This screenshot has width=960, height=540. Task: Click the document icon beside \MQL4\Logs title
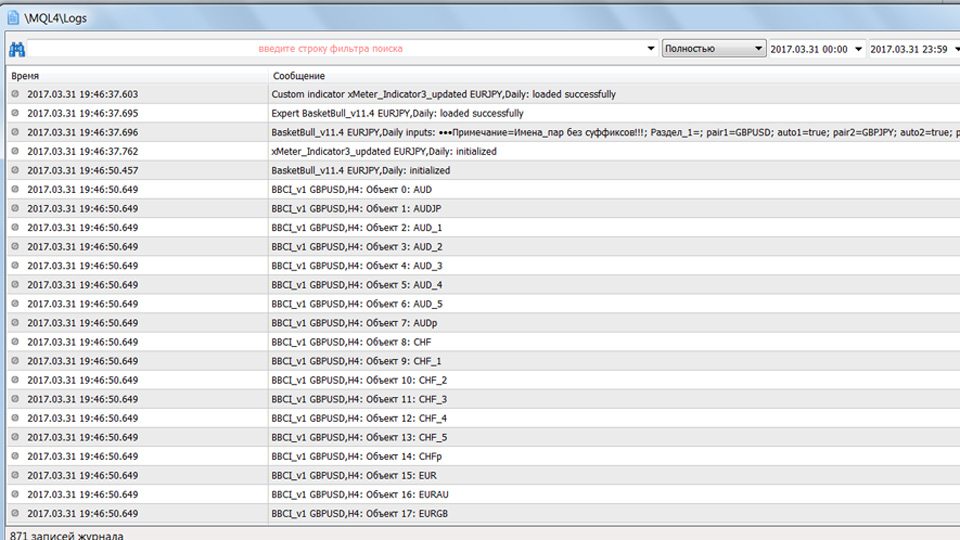14,17
